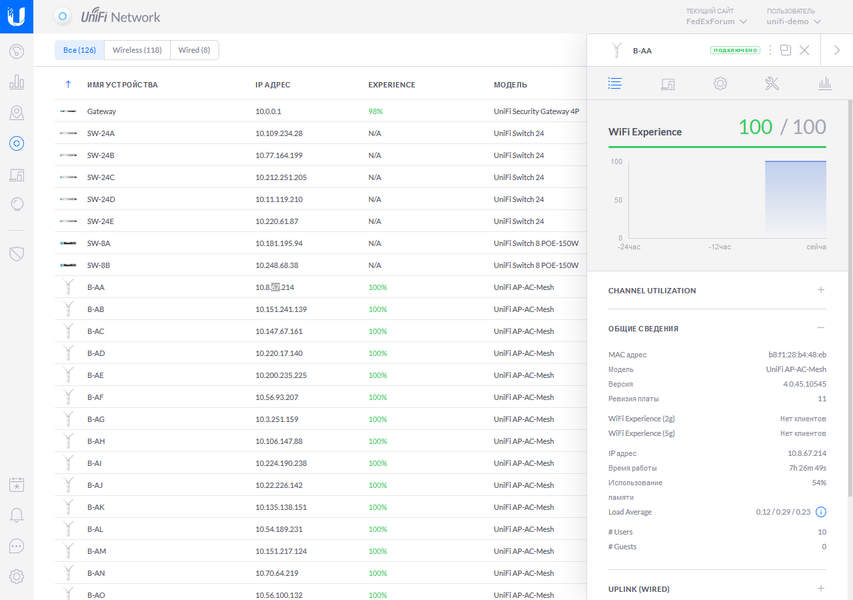Screen dimensions: 853x600
Task: Select the Gateway device row
Action: 320,111
